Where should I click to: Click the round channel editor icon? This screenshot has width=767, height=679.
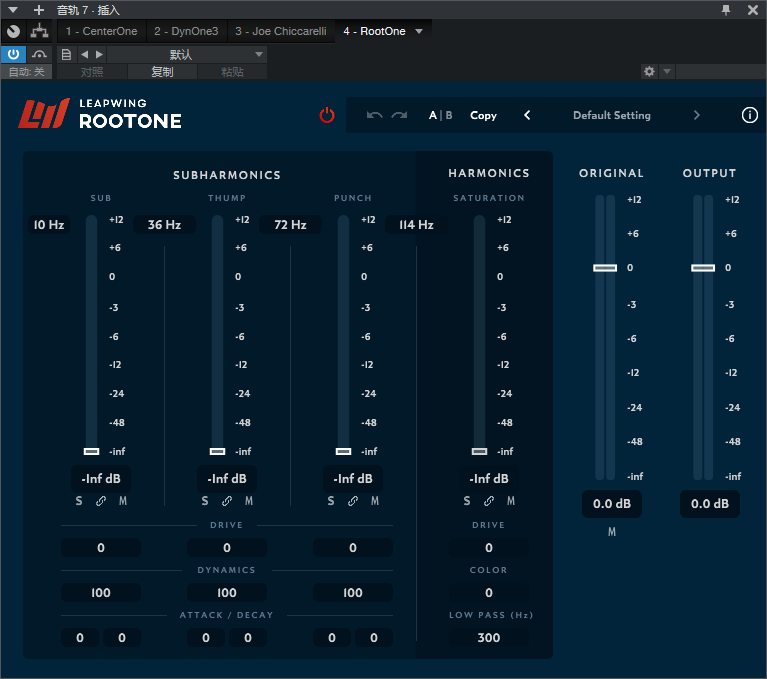pos(14,31)
